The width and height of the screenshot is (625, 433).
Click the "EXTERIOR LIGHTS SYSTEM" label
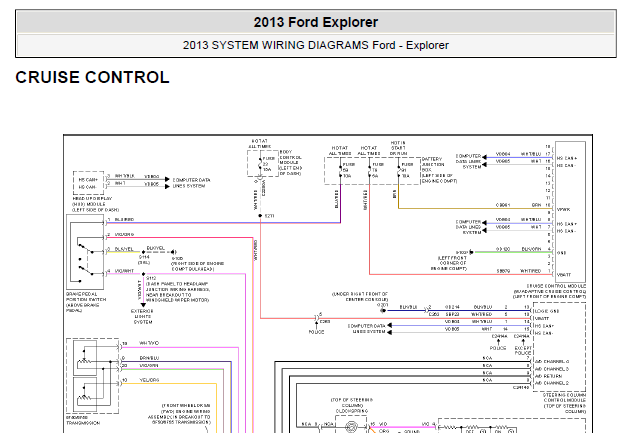pyautogui.click(x=142, y=316)
